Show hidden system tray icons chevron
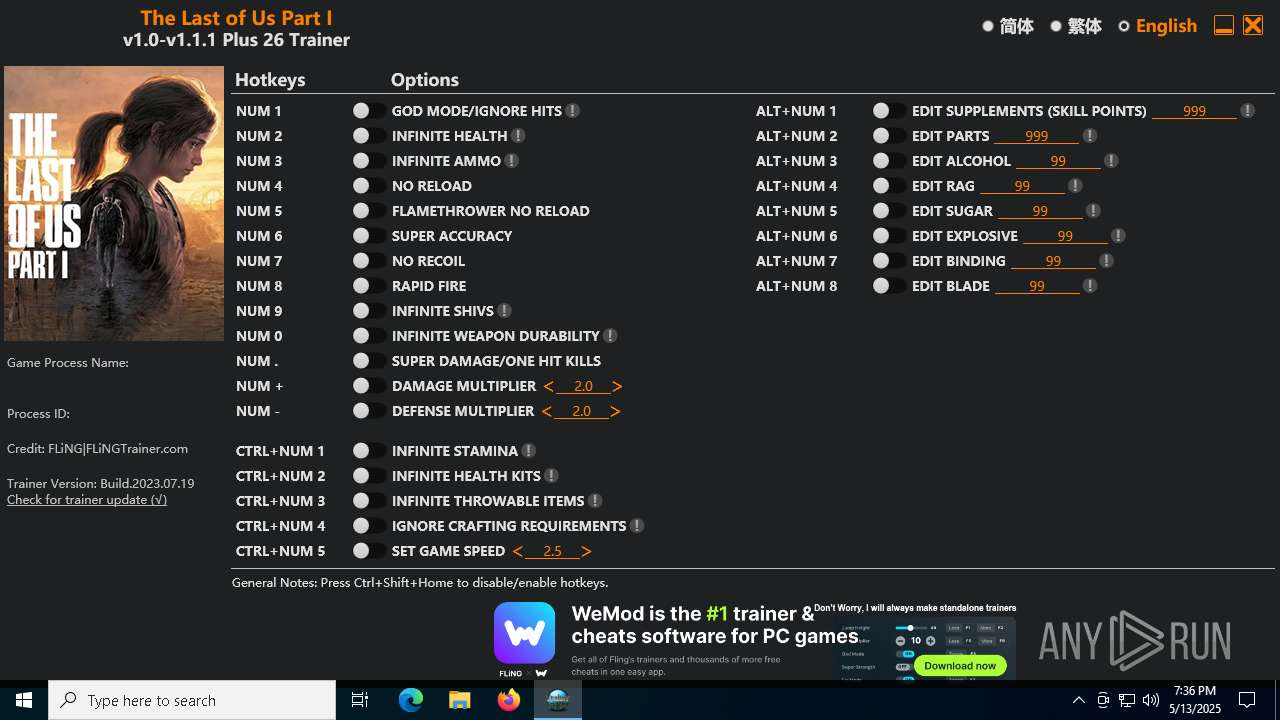The width and height of the screenshot is (1280, 720). tap(1078, 700)
